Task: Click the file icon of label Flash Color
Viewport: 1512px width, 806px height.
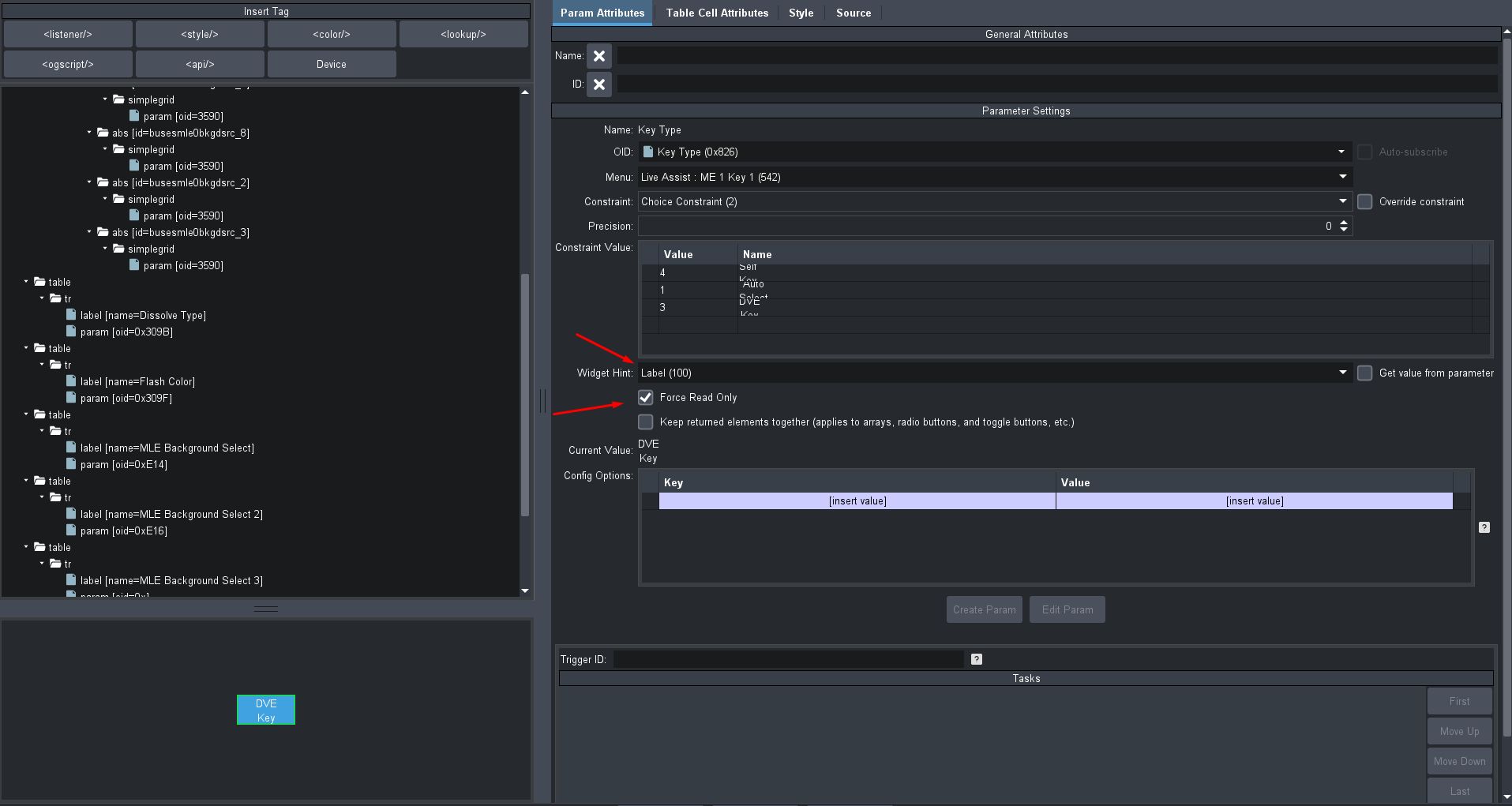Action: pos(71,381)
